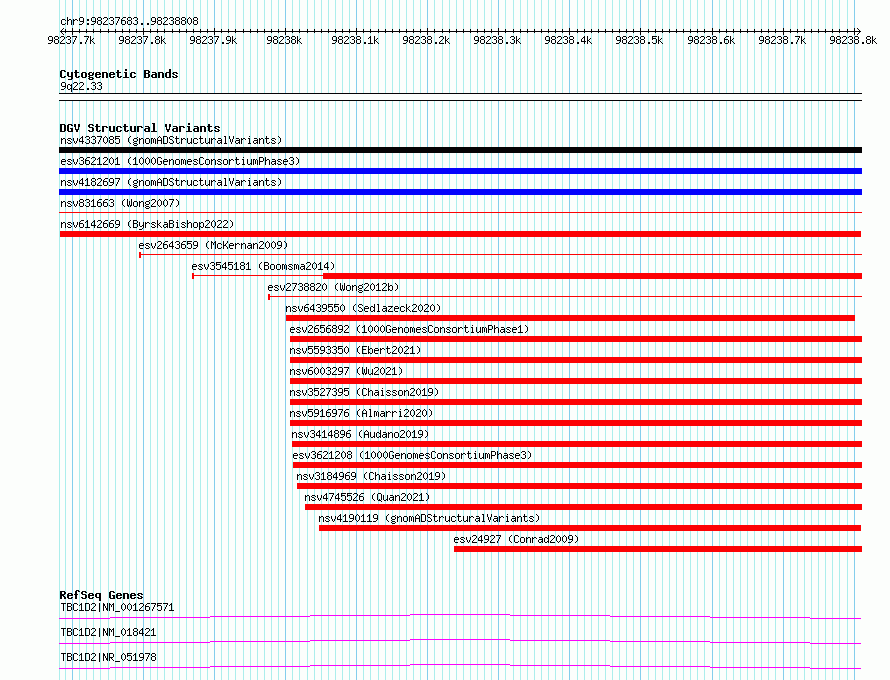890x680 pixels.
Task: Click the red nsv4190119 variant bar
Action: click(590, 528)
